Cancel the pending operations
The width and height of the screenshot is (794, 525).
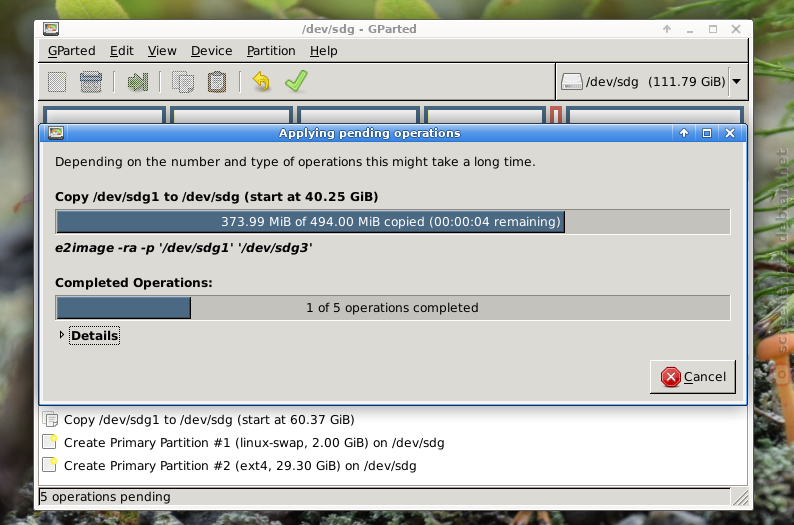[x=693, y=377]
